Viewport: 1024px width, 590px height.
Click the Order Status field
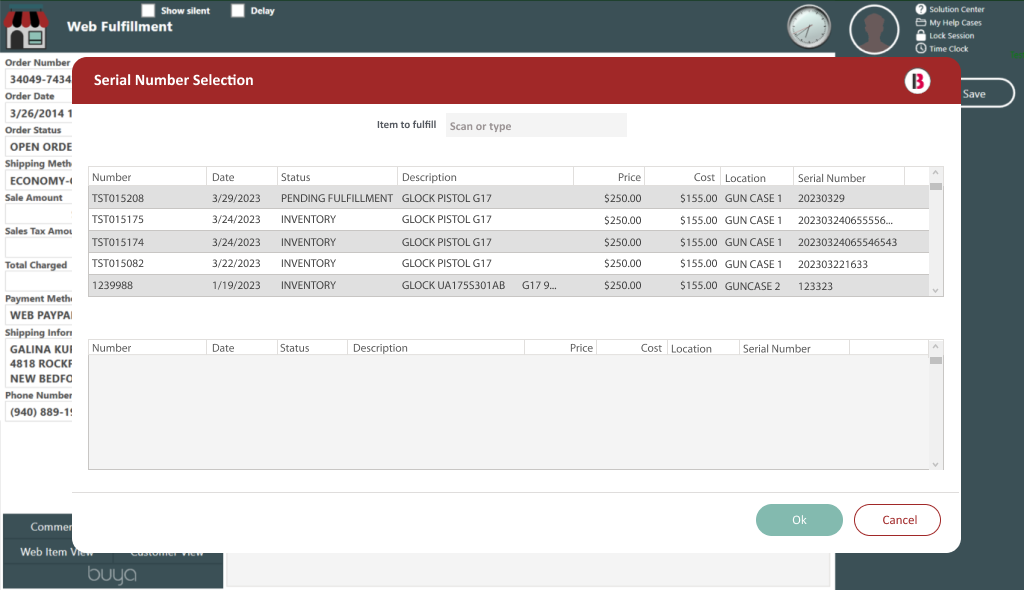coord(39,147)
